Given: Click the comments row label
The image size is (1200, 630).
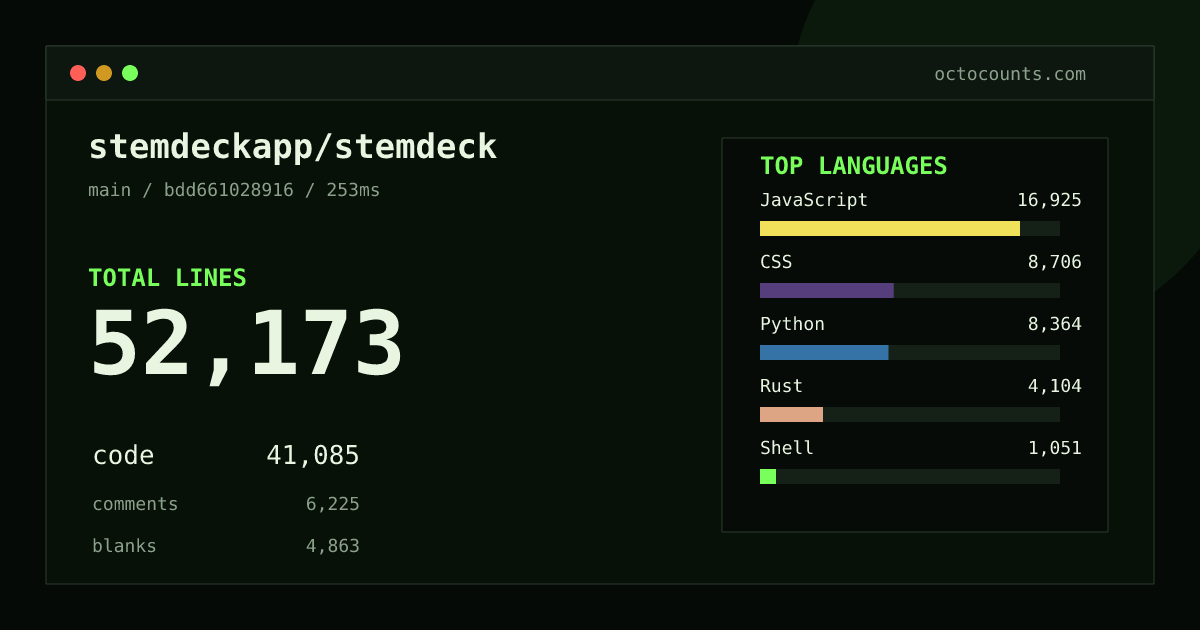Looking at the screenshot, I should pyautogui.click(x=135, y=504).
